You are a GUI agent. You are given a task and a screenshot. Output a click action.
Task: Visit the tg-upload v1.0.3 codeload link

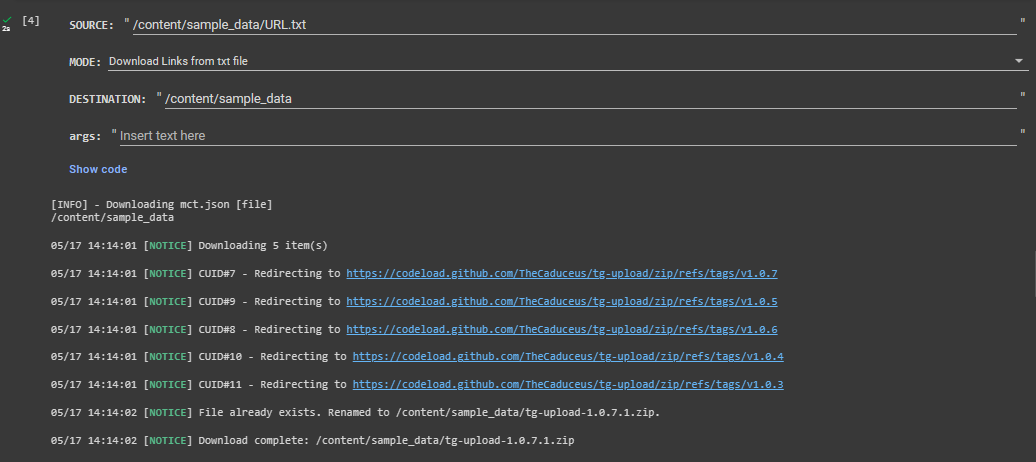[568, 384]
